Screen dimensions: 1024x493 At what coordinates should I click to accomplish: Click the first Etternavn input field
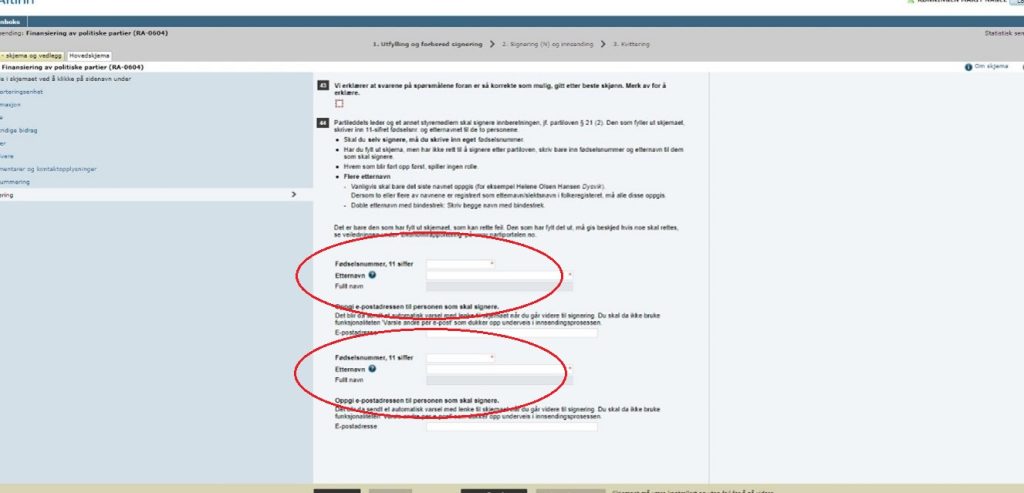point(496,274)
